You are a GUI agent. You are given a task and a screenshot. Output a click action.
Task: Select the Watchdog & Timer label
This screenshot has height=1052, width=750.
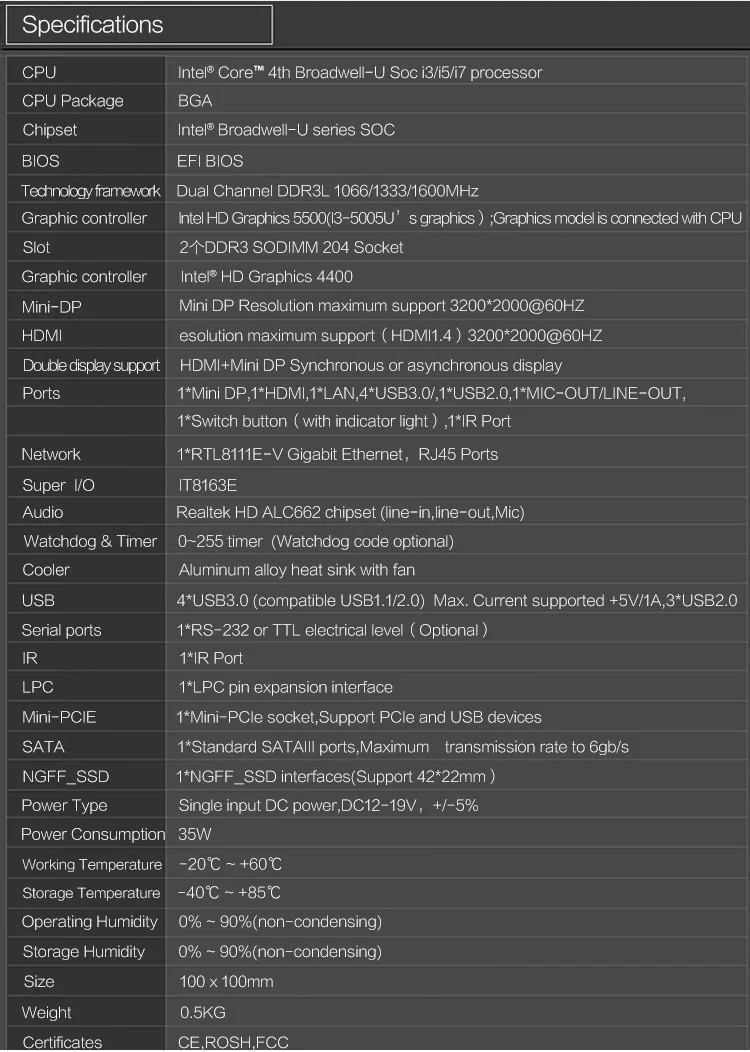pyautogui.click(x=90, y=541)
